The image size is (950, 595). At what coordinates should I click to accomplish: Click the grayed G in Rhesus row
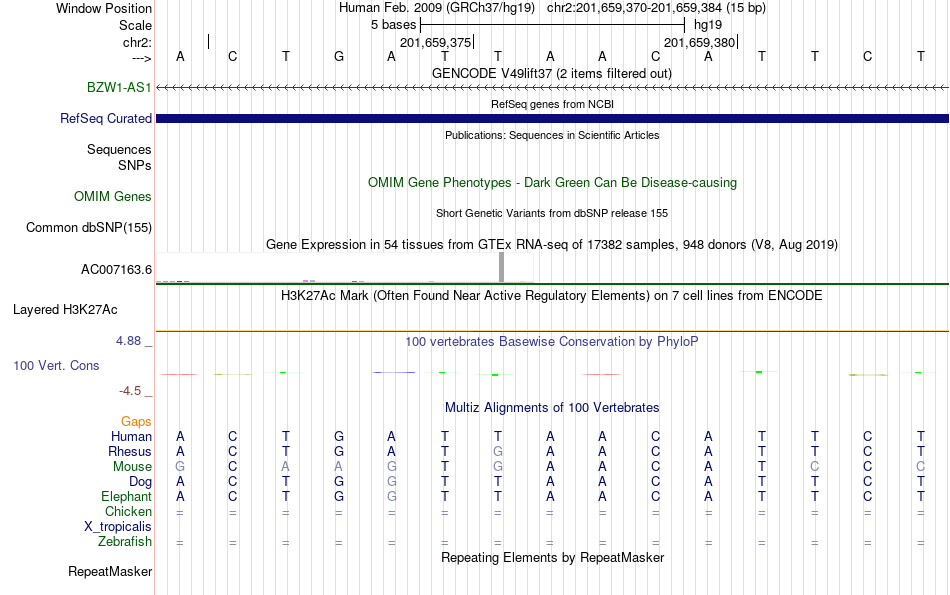pyautogui.click(x=497, y=451)
